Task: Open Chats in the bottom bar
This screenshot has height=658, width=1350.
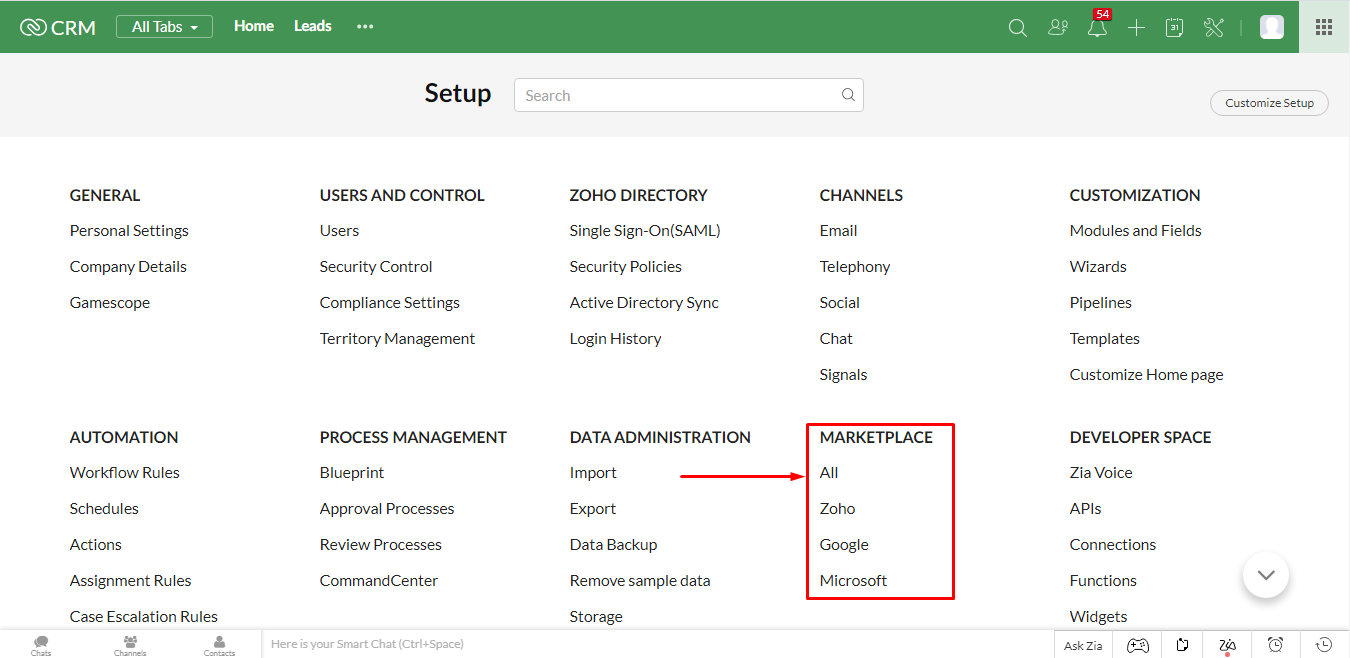Action: (x=41, y=645)
